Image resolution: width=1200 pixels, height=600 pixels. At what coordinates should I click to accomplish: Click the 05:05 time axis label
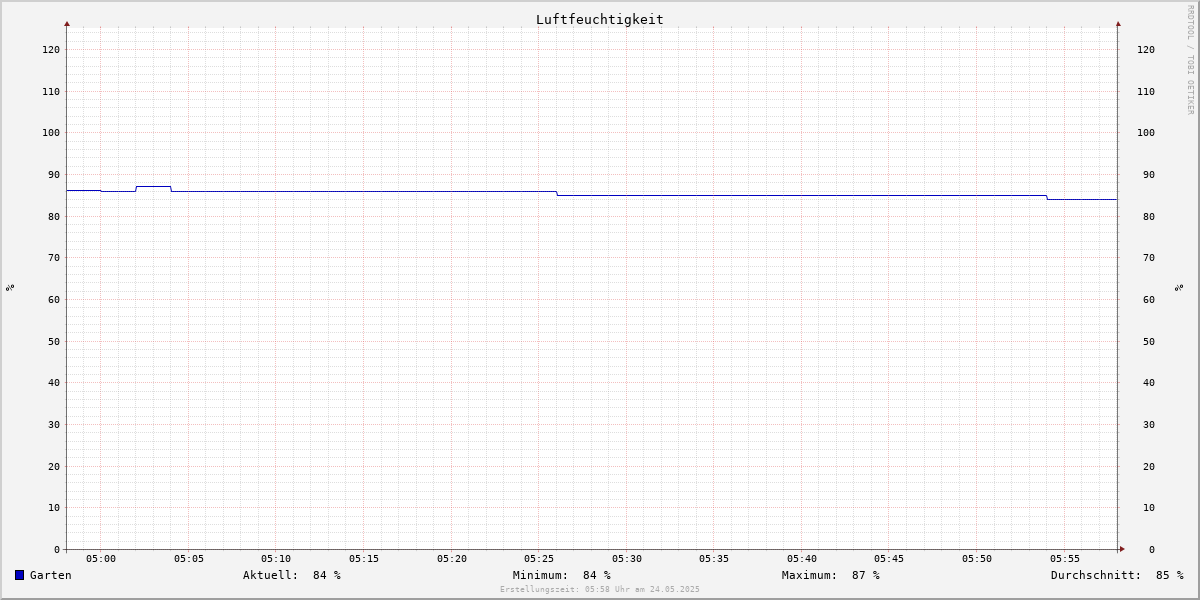tap(189, 558)
